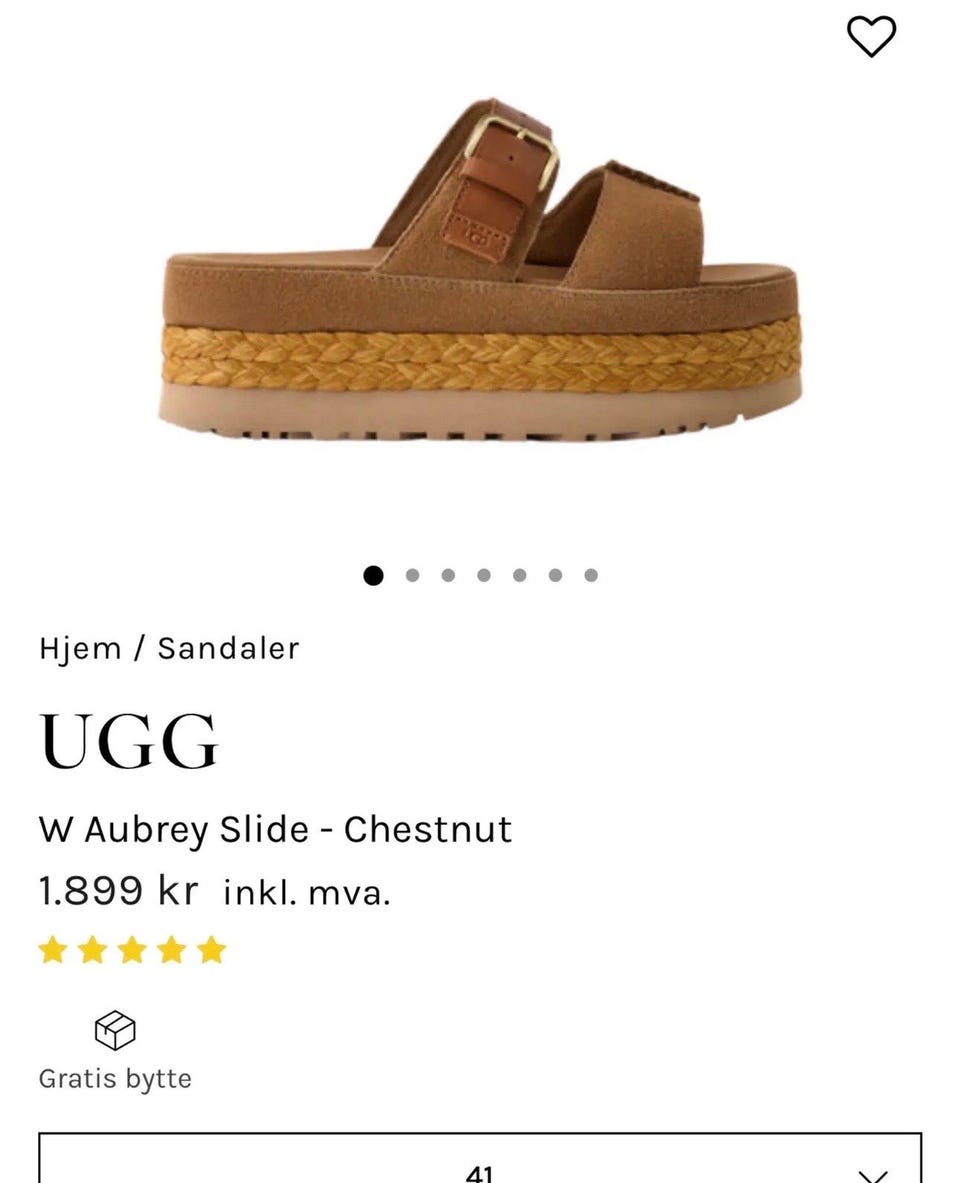View the five-star rating reviews
Viewport: 960px width, 1183px height.
132,950
